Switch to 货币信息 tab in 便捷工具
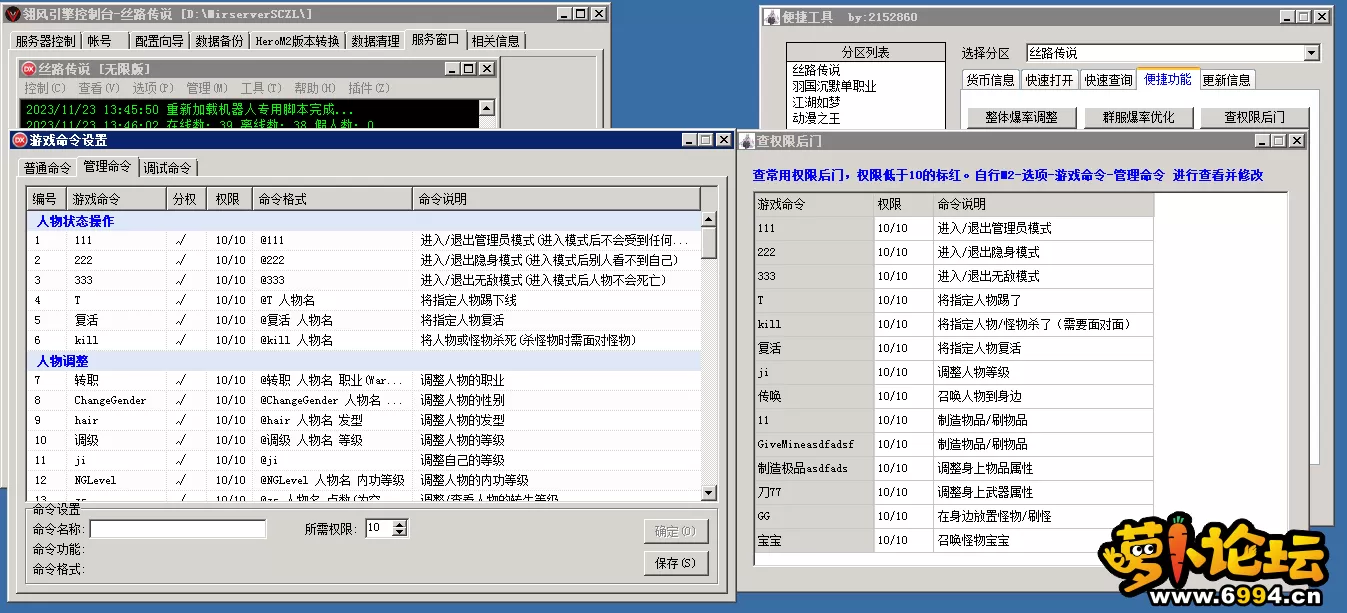The image size is (1347, 613). tap(990, 80)
